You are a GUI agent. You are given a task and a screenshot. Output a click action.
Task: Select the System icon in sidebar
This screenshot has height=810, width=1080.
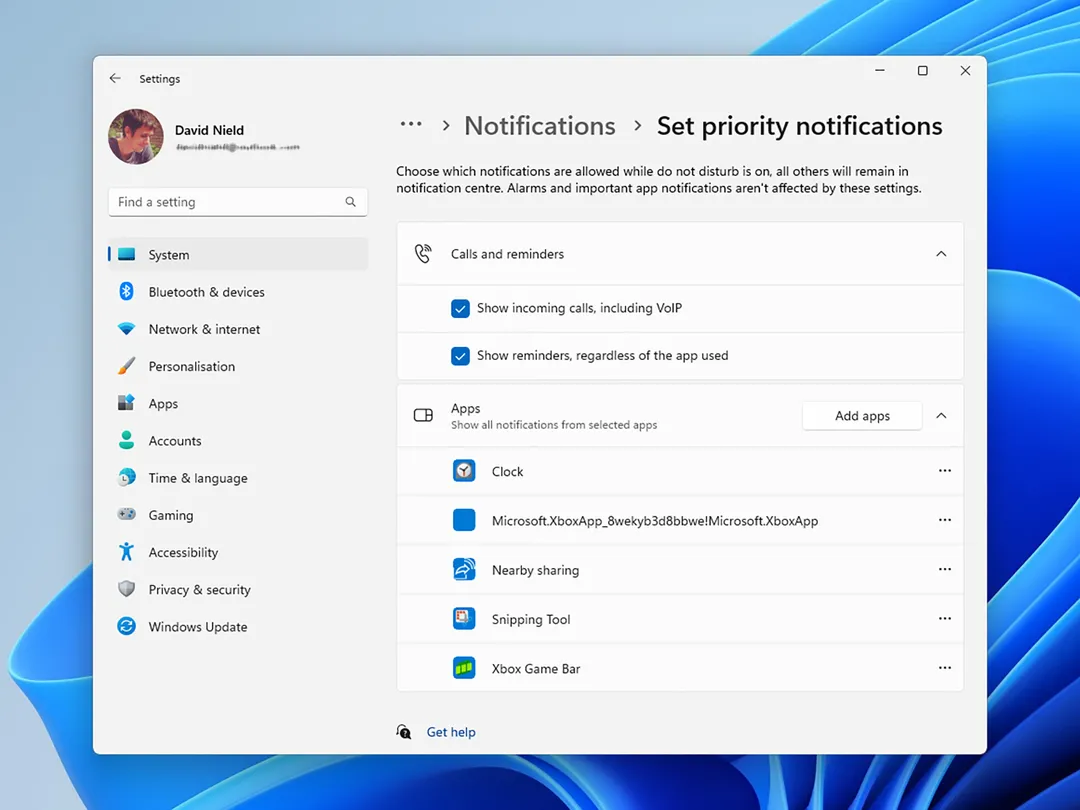(x=127, y=254)
